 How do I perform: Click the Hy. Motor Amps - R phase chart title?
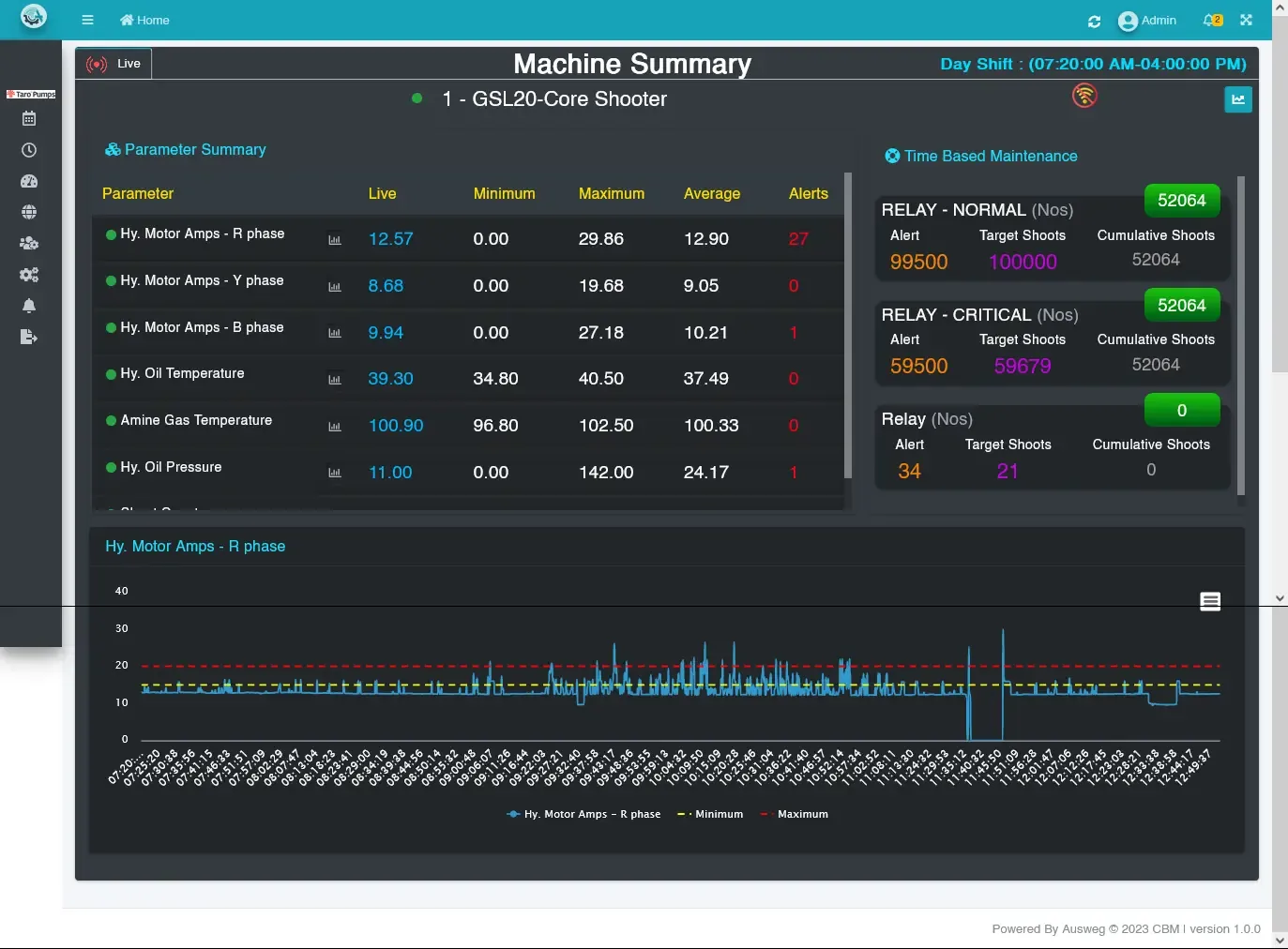tap(195, 546)
